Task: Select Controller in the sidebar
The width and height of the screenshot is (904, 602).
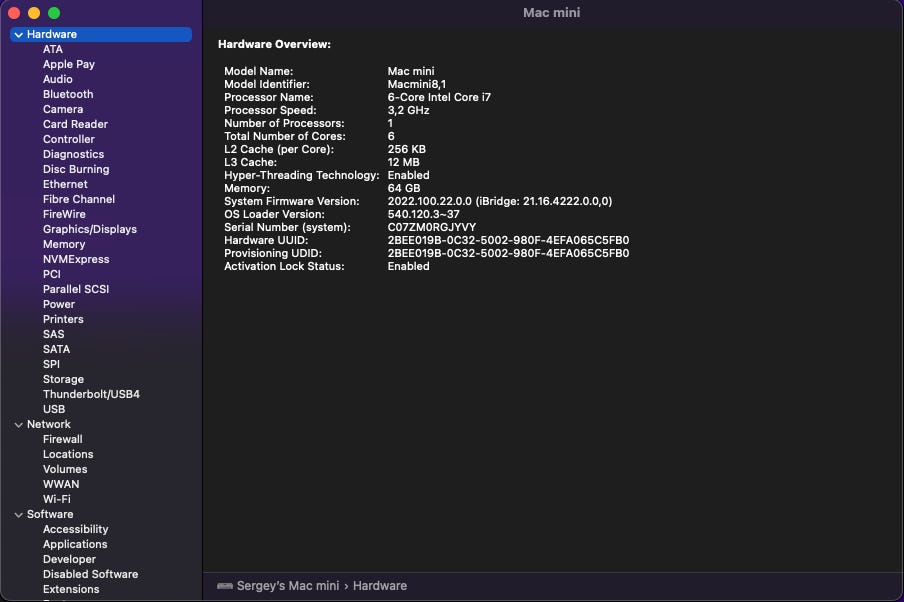Action: click(69, 140)
